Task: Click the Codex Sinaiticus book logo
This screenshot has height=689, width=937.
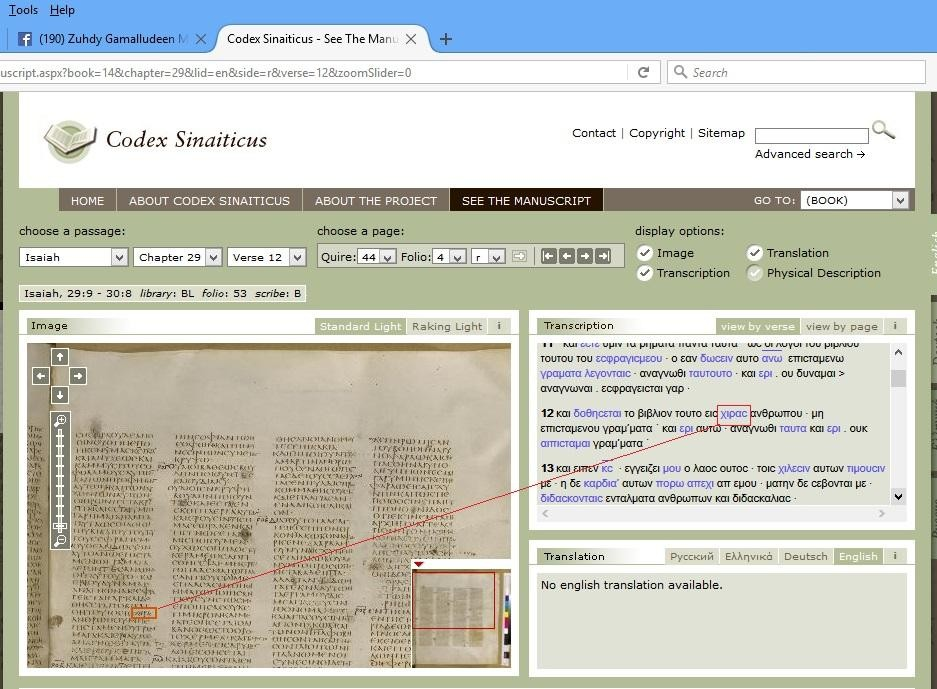Action: tap(70, 140)
